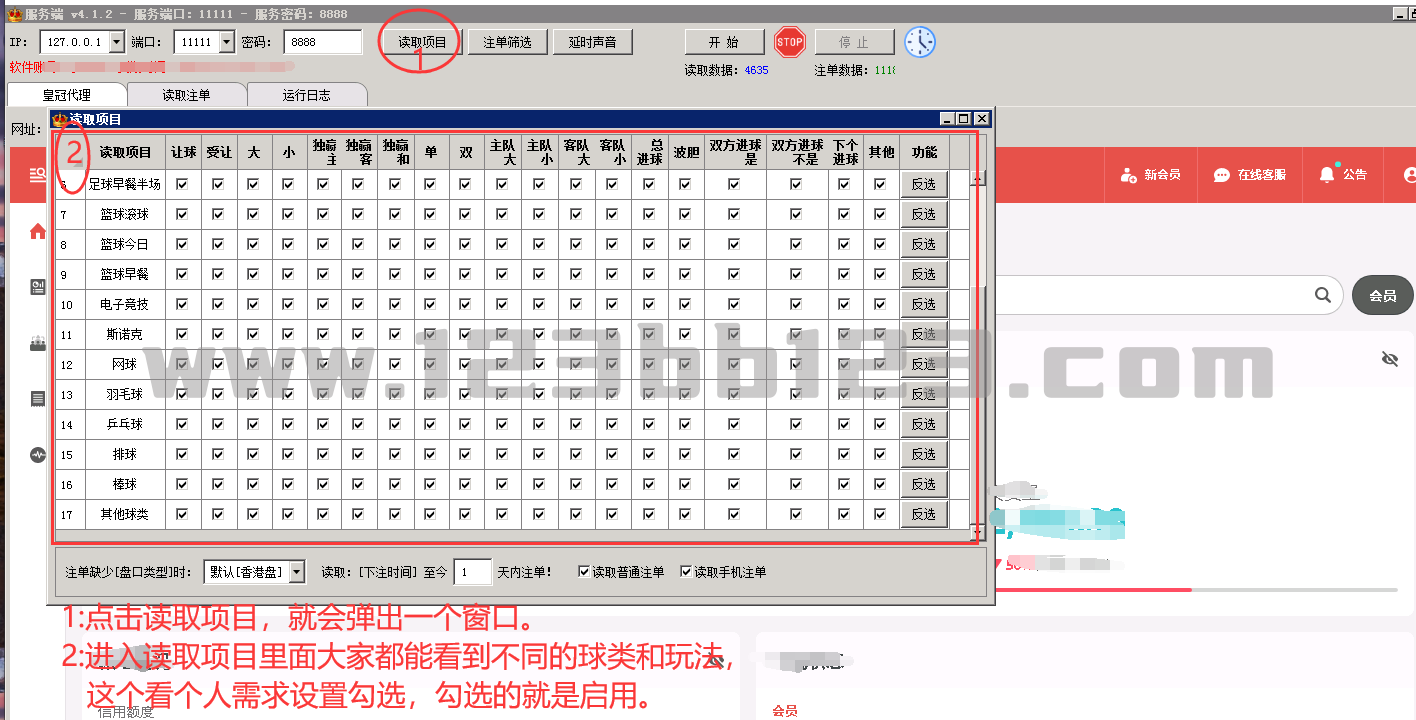Click the 读取项目 button
Screen dimensions: 1416x720
click(x=422, y=42)
